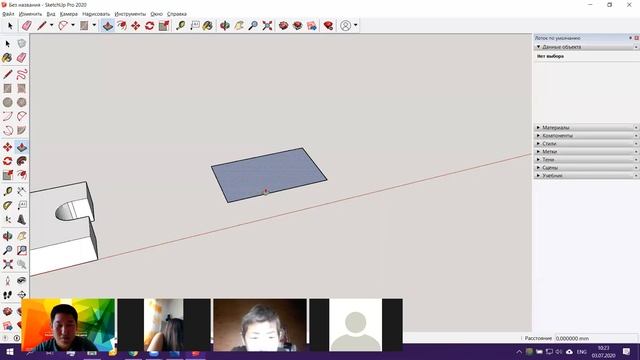The image size is (640, 360).
Task: Close the default tray with the red X
Action: point(636,38)
